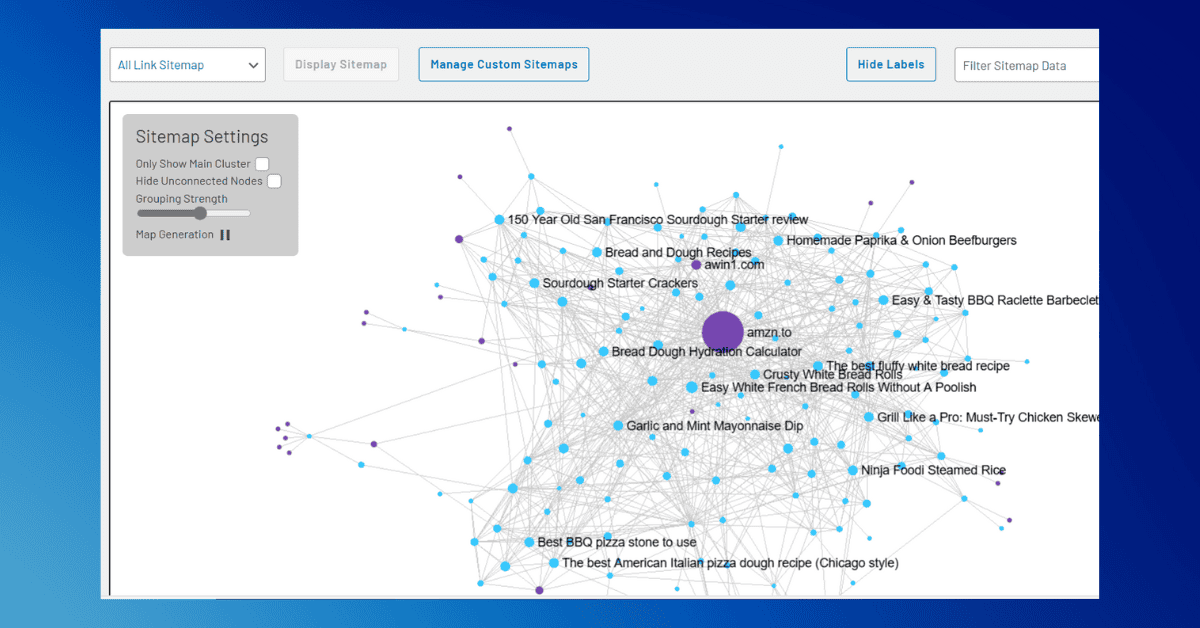Toggle Hide Unconnected Nodes checkbox
The width and height of the screenshot is (1200, 628).
(x=274, y=181)
